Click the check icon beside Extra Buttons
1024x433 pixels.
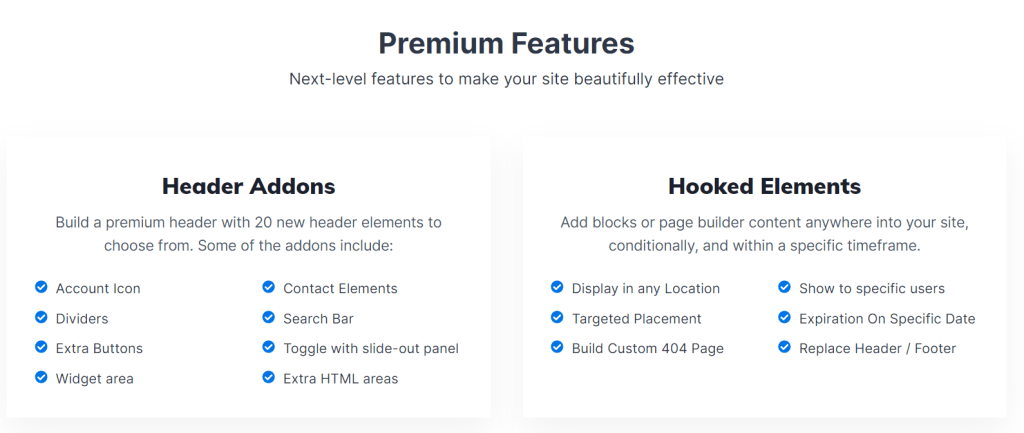click(x=41, y=347)
